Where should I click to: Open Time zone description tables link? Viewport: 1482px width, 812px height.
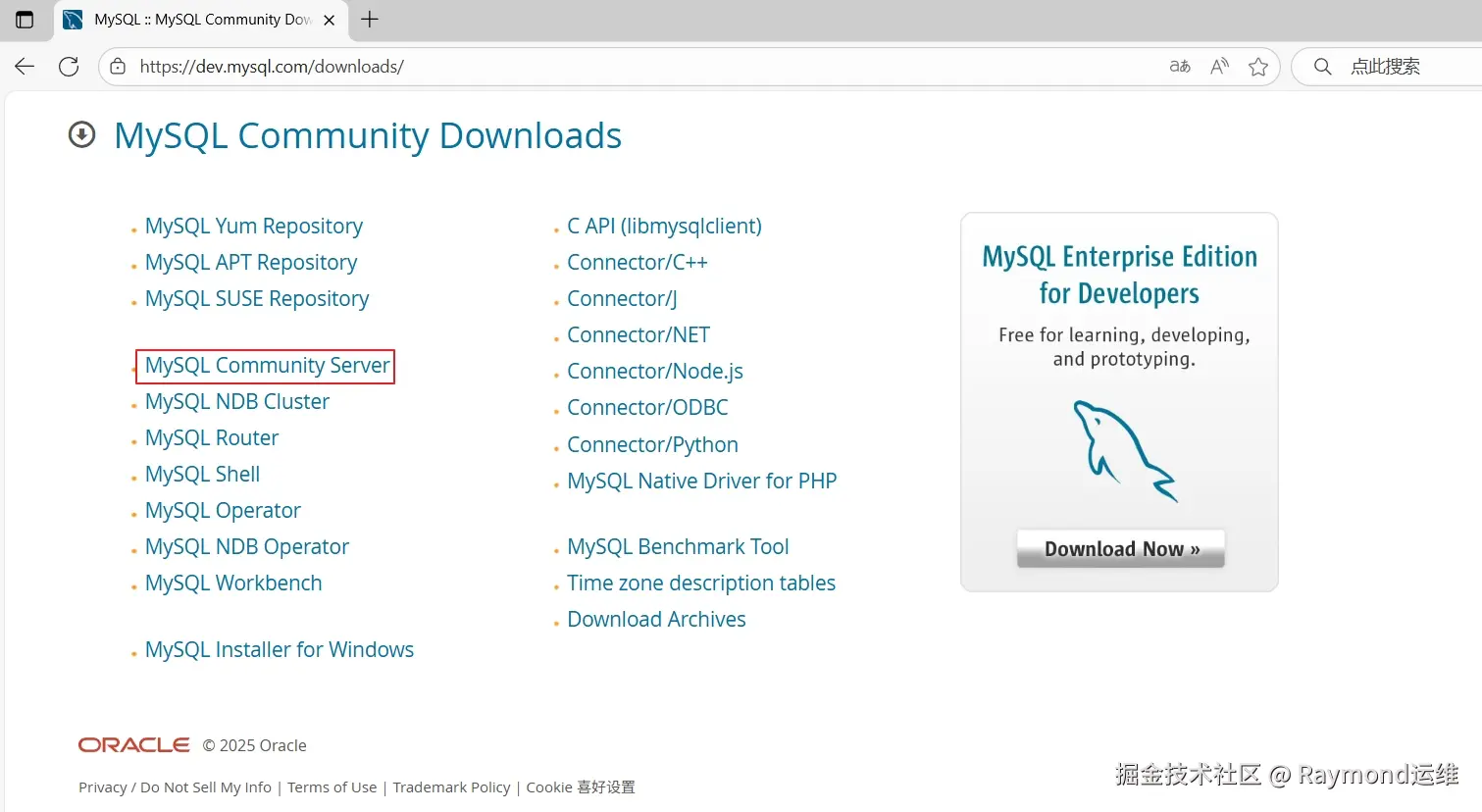[x=701, y=583]
